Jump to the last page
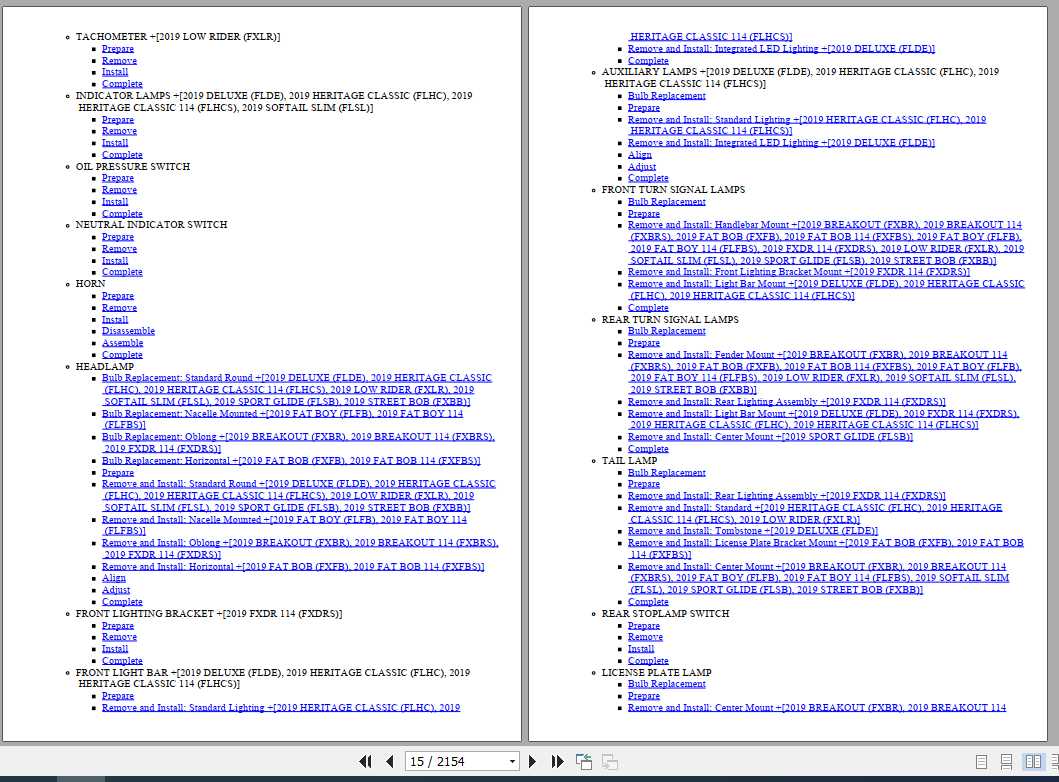The width and height of the screenshot is (1059, 782). [x=557, y=762]
